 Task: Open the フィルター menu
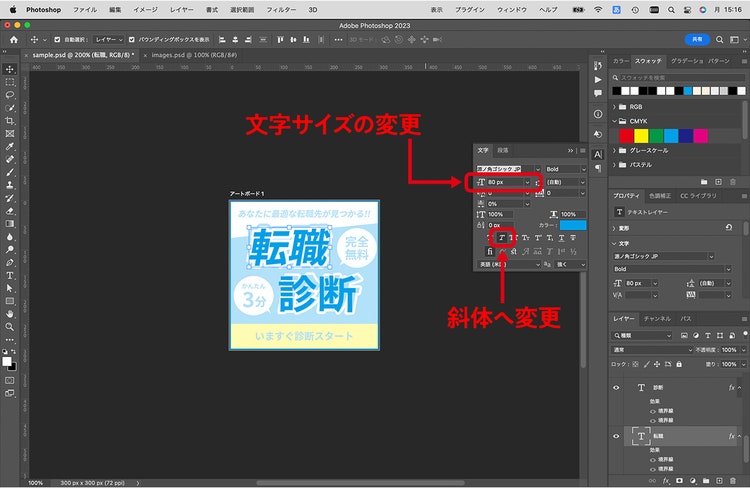click(x=281, y=10)
